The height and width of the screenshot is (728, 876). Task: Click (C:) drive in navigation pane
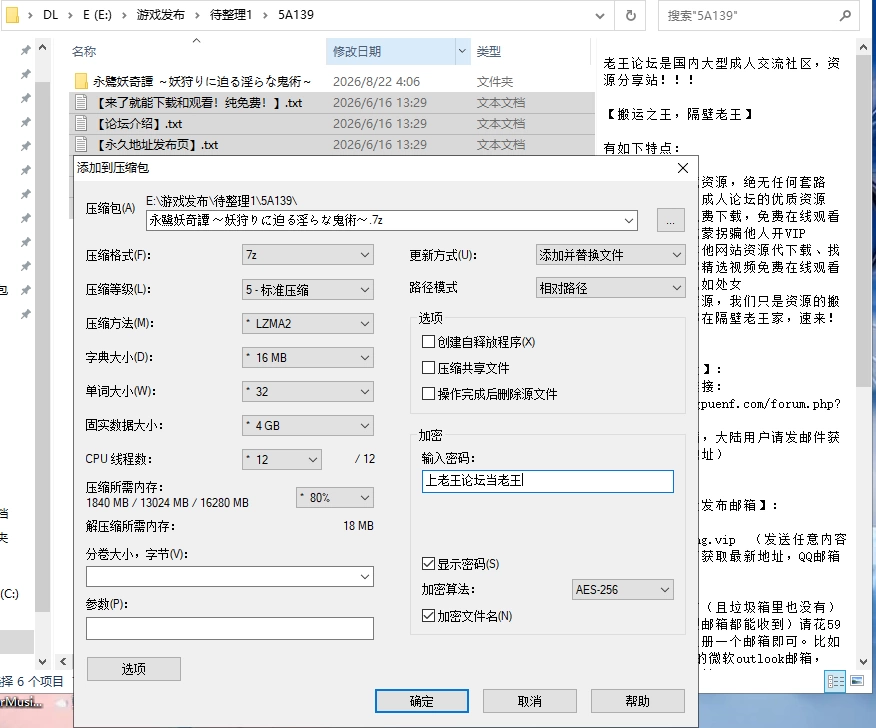(x=9, y=594)
